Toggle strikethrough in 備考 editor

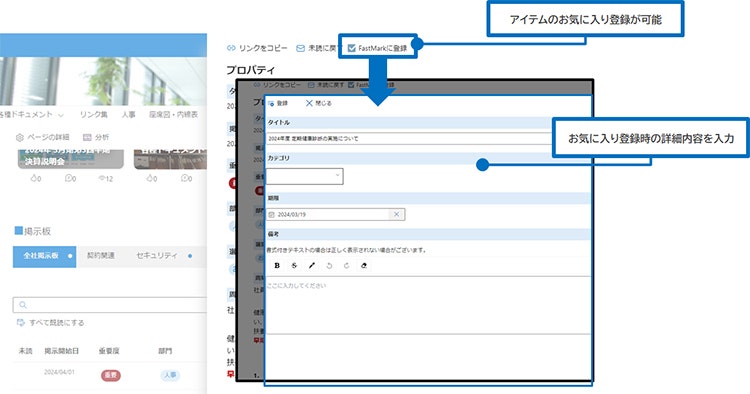tap(294, 265)
